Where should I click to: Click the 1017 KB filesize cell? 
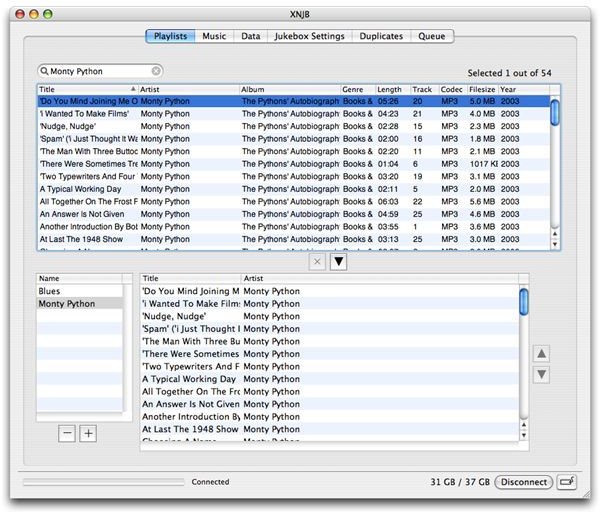[484, 164]
